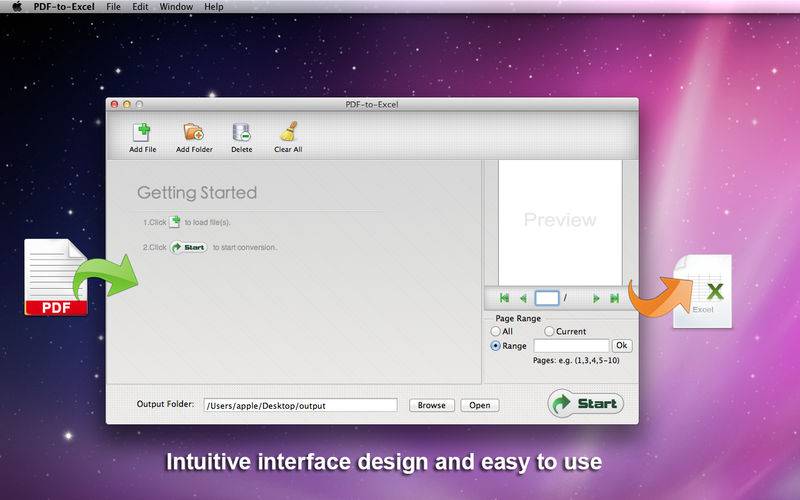Select the All page range option
The image size is (800, 500).
(x=495, y=331)
